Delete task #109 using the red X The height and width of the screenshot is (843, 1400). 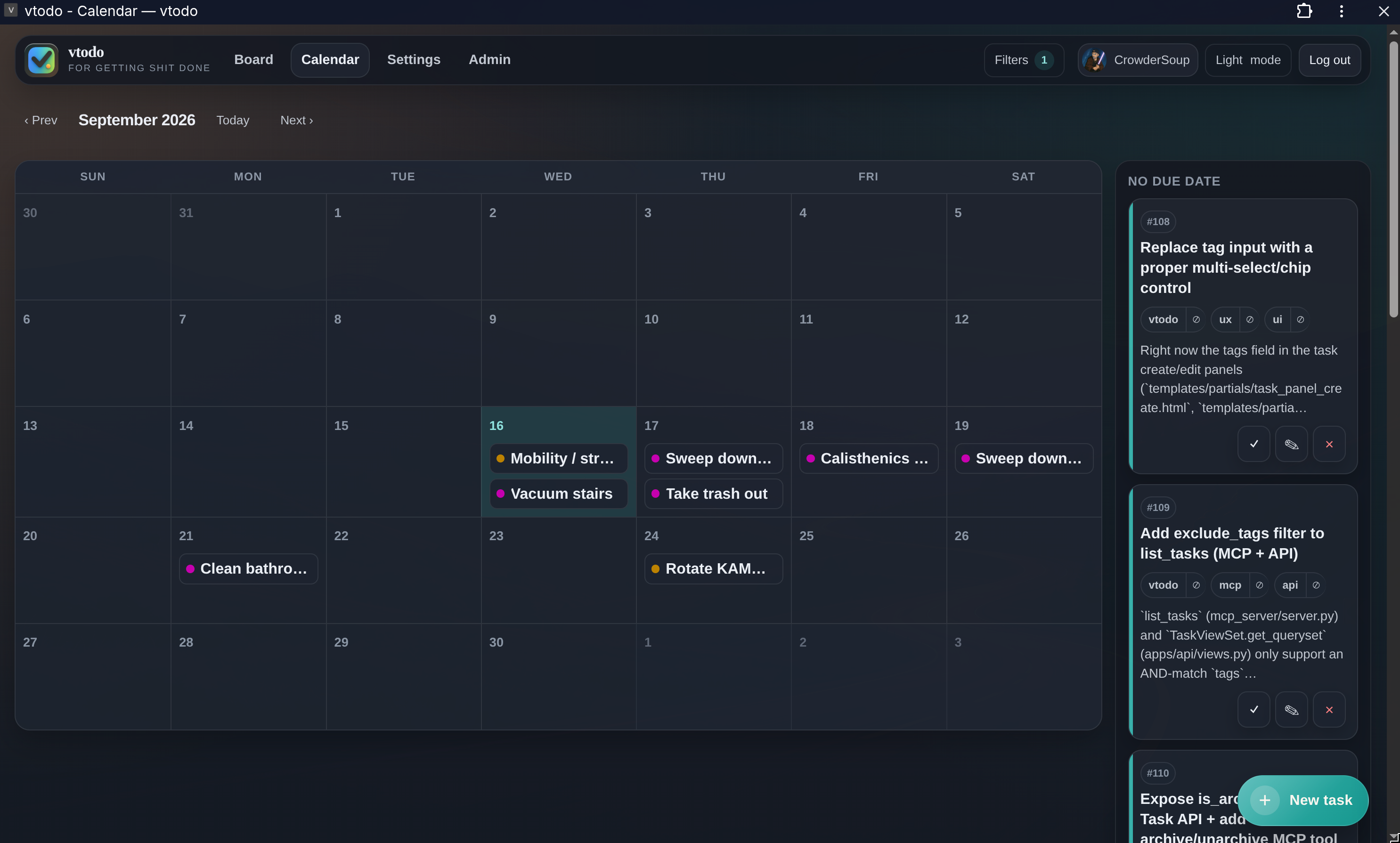point(1329,710)
